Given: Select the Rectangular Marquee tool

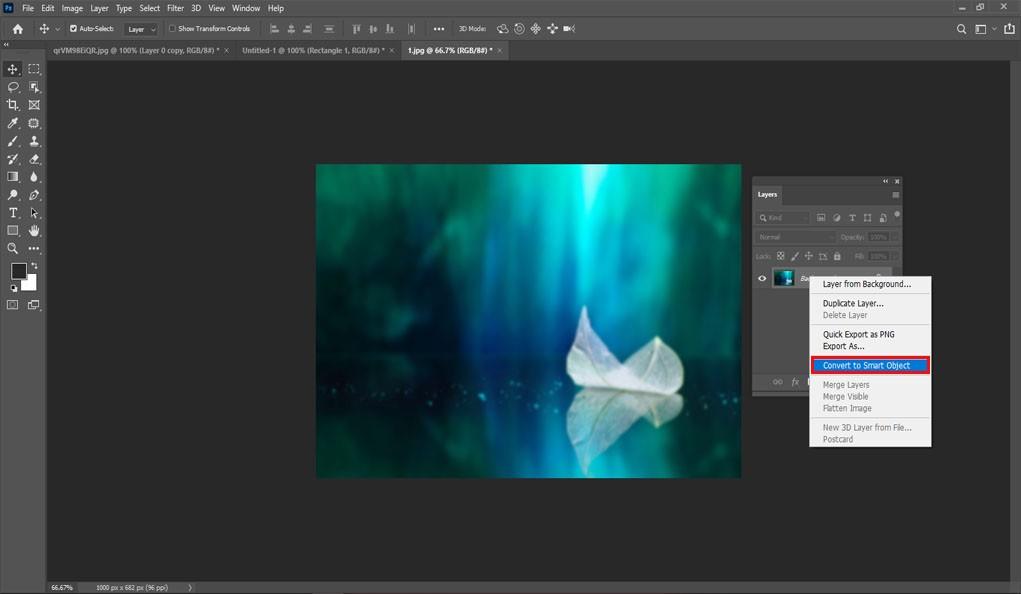Looking at the screenshot, I should [x=34, y=69].
